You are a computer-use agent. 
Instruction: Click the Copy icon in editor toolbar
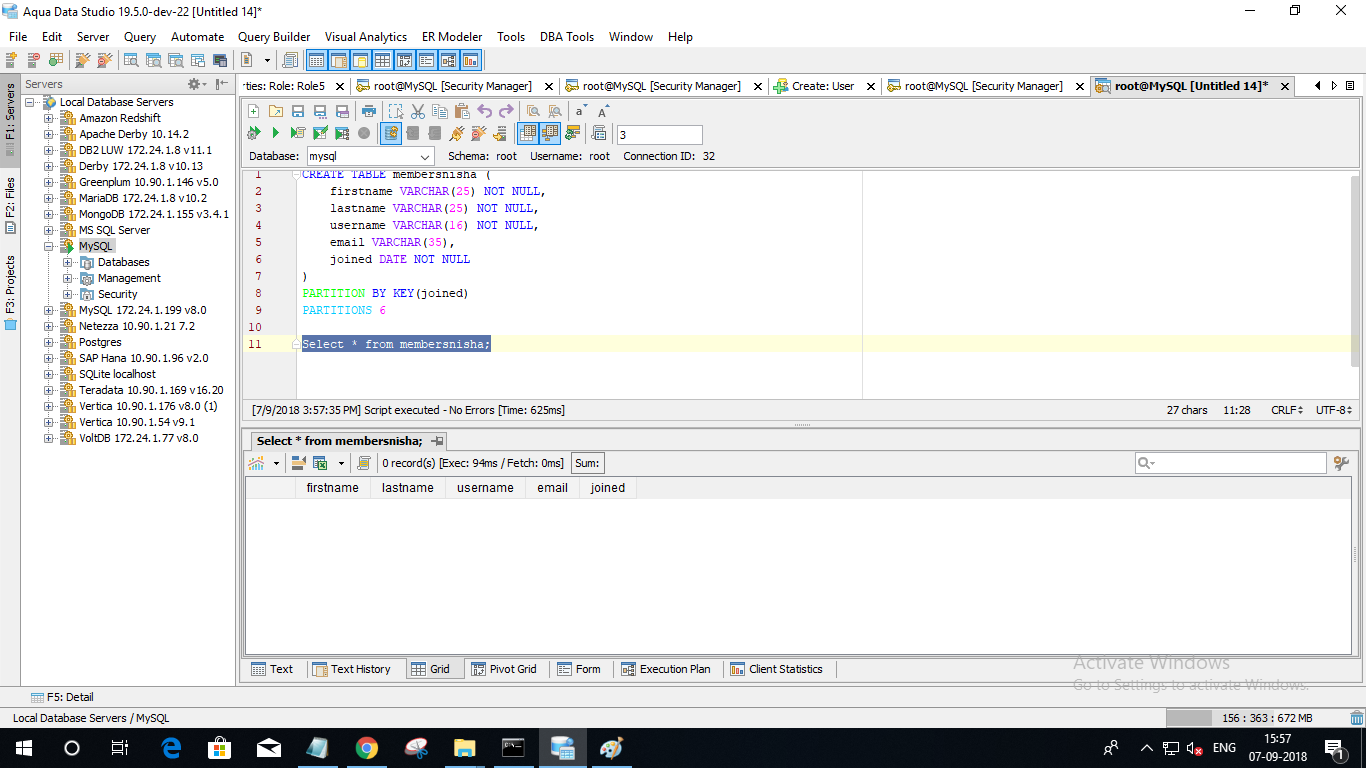pos(440,111)
